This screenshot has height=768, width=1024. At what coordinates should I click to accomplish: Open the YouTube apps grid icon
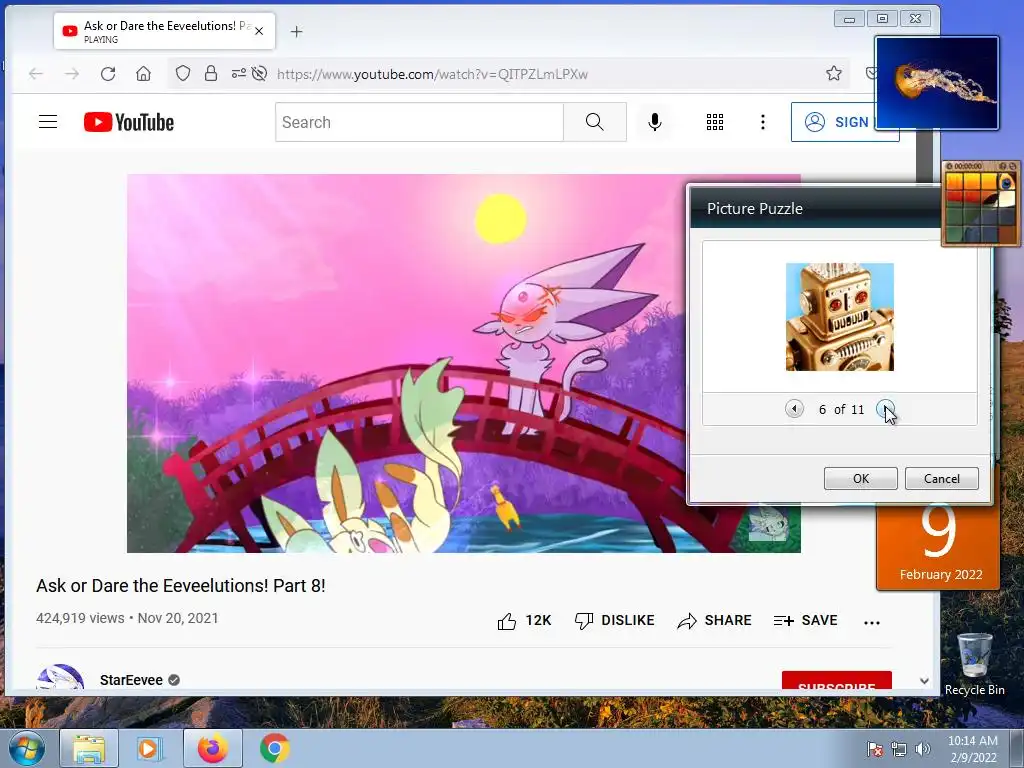coord(714,122)
